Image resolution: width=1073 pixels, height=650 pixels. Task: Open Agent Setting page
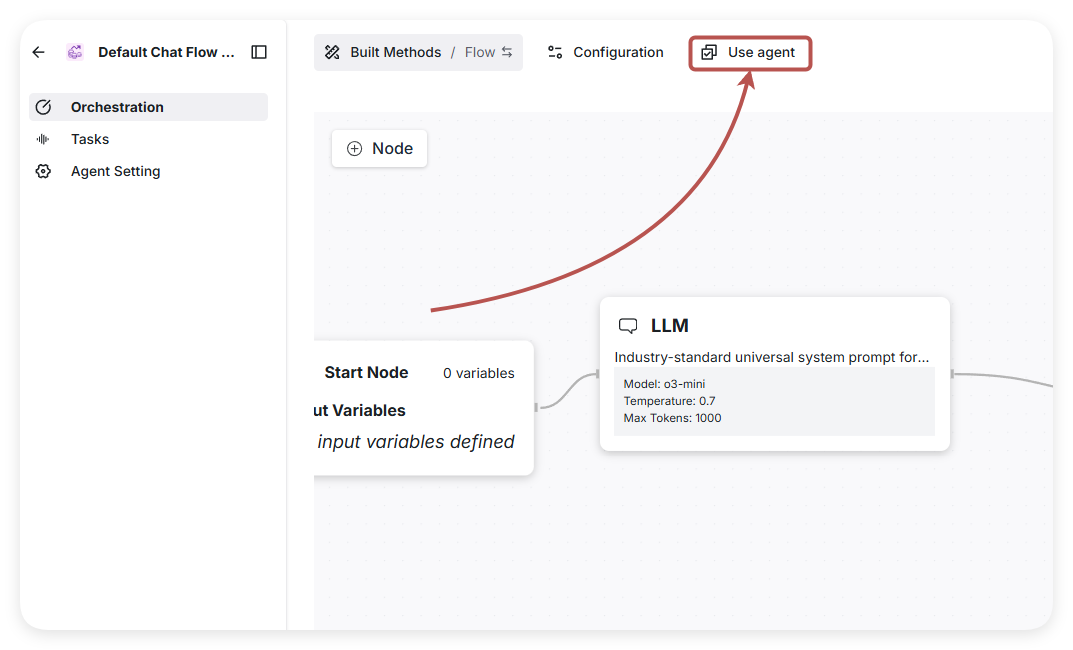115,171
